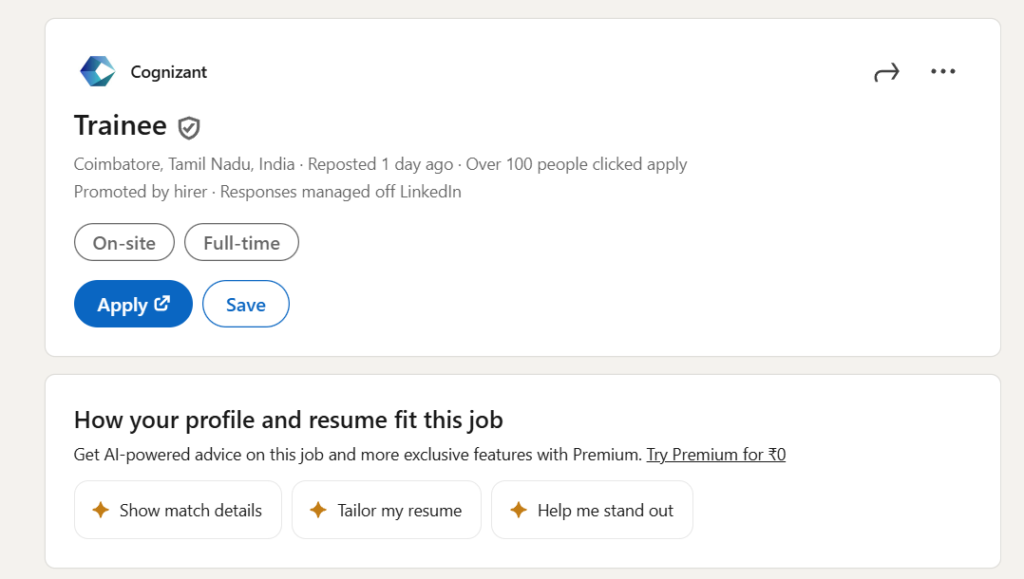The image size is (1024, 579).
Task: Click the sparkle icon on Show match details
Action: [100, 510]
